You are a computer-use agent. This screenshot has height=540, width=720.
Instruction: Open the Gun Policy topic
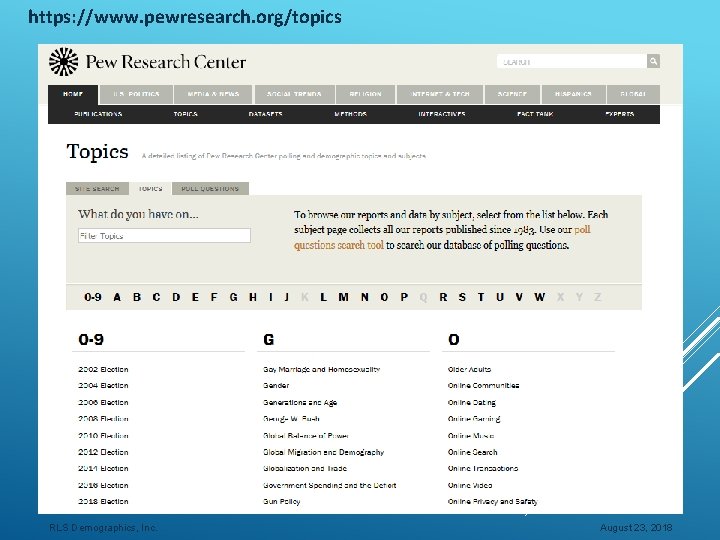[x=281, y=501]
